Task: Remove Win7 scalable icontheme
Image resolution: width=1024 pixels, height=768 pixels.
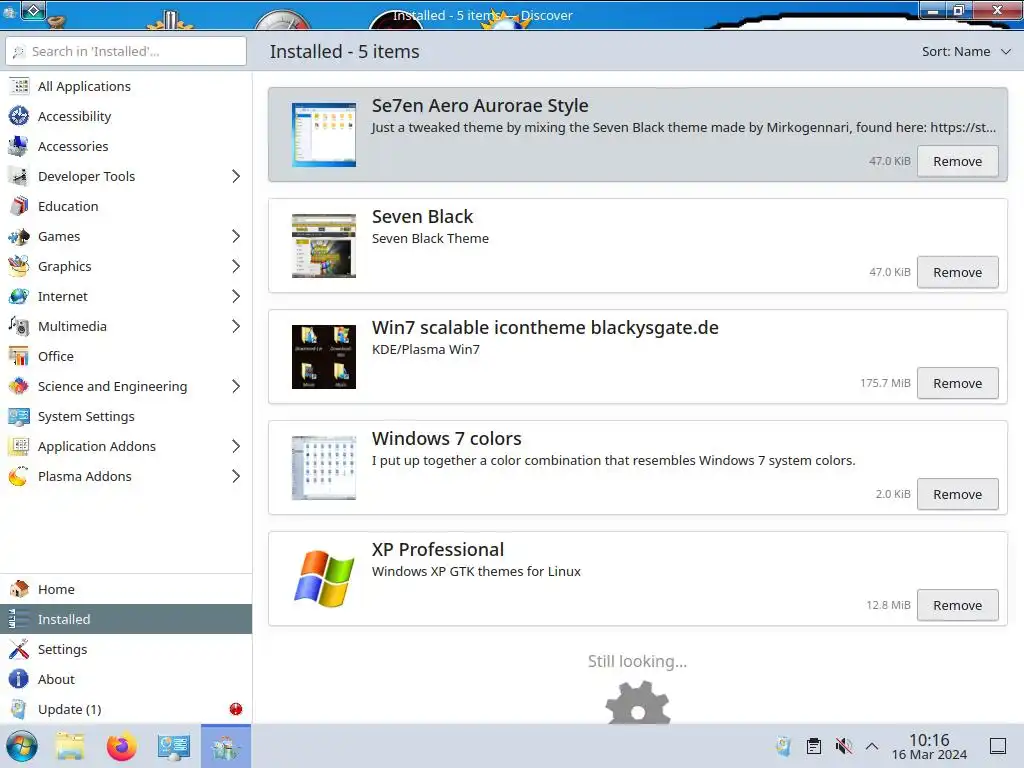Action: click(x=957, y=383)
